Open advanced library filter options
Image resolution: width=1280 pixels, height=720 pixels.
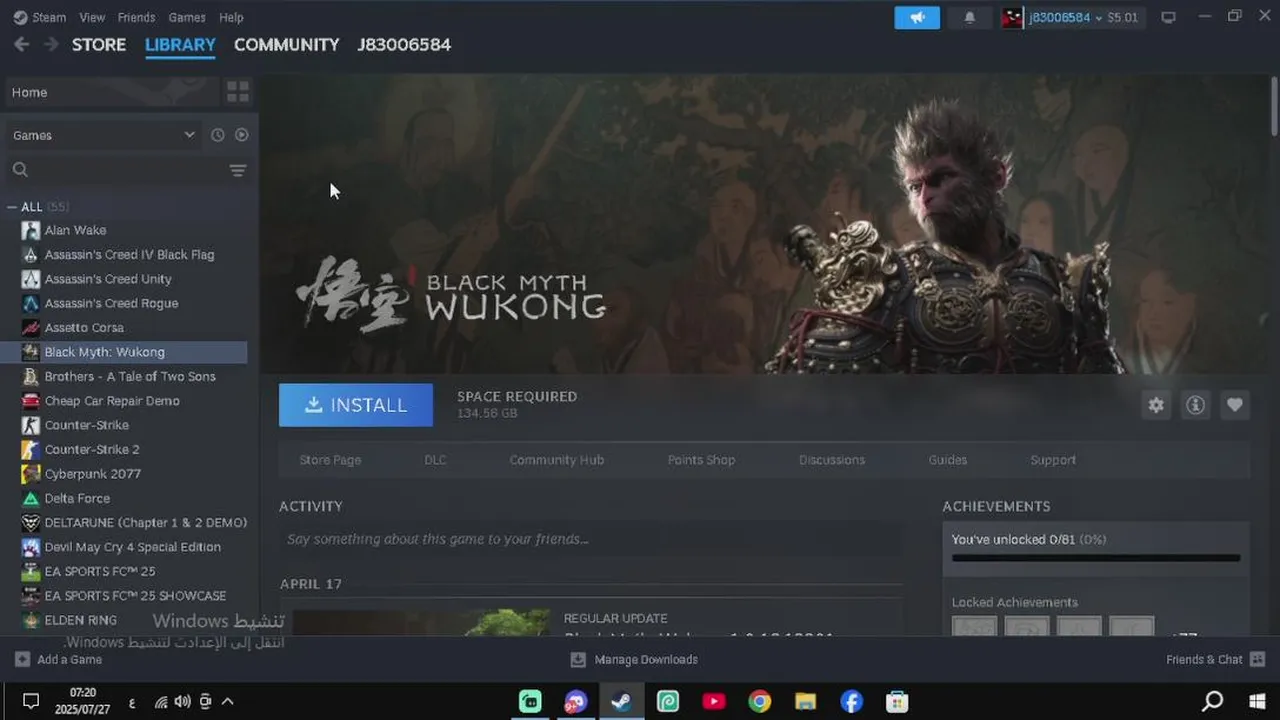click(238, 170)
